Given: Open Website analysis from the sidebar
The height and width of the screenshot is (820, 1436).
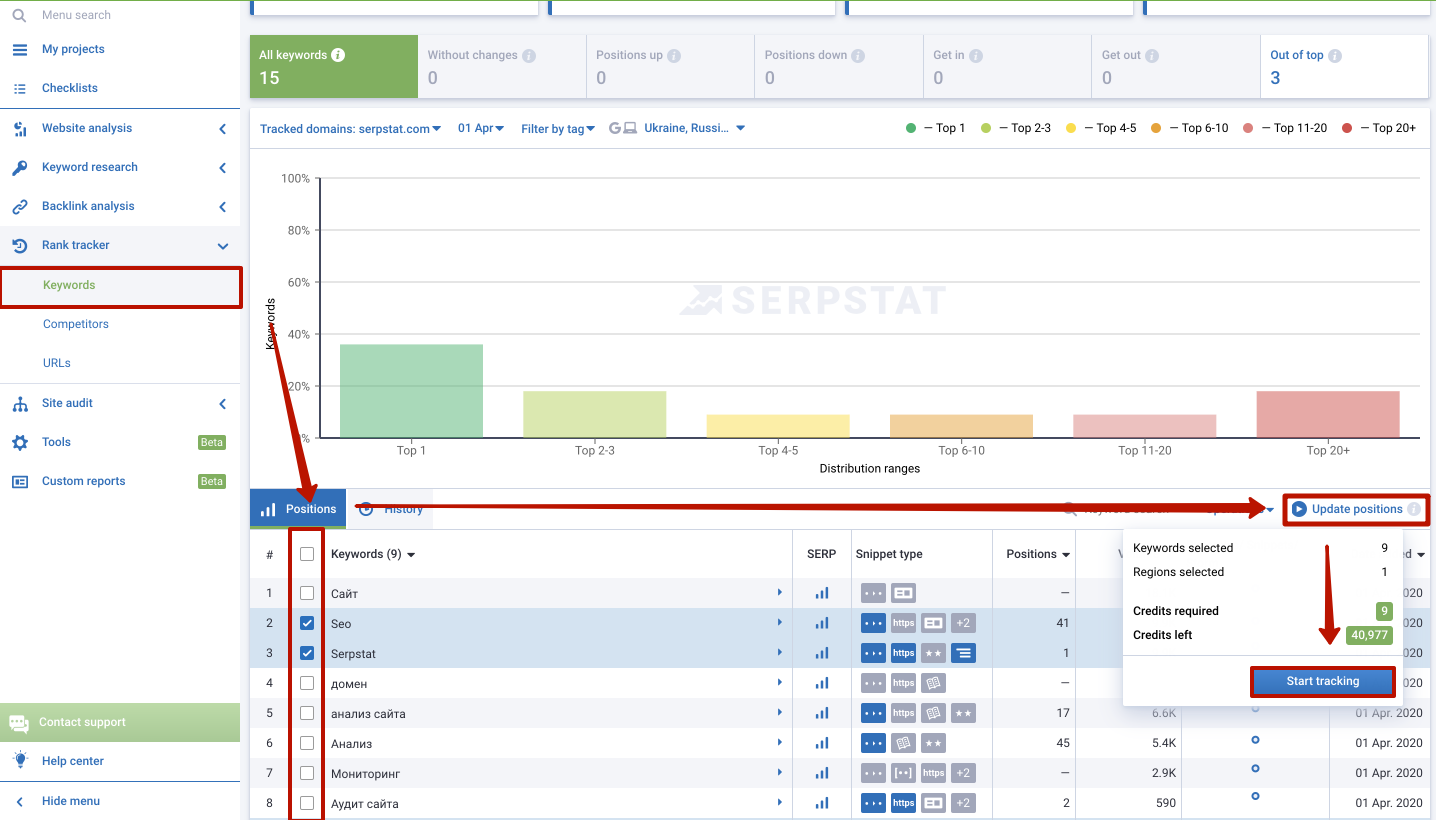Looking at the screenshot, I should point(84,128).
